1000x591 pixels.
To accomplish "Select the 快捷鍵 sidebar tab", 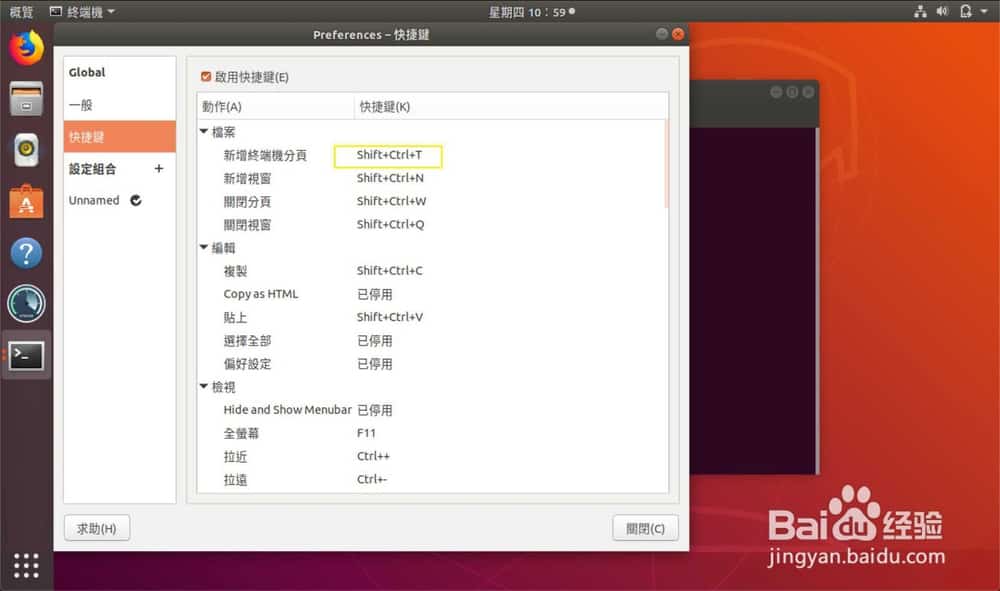I will 120,136.
